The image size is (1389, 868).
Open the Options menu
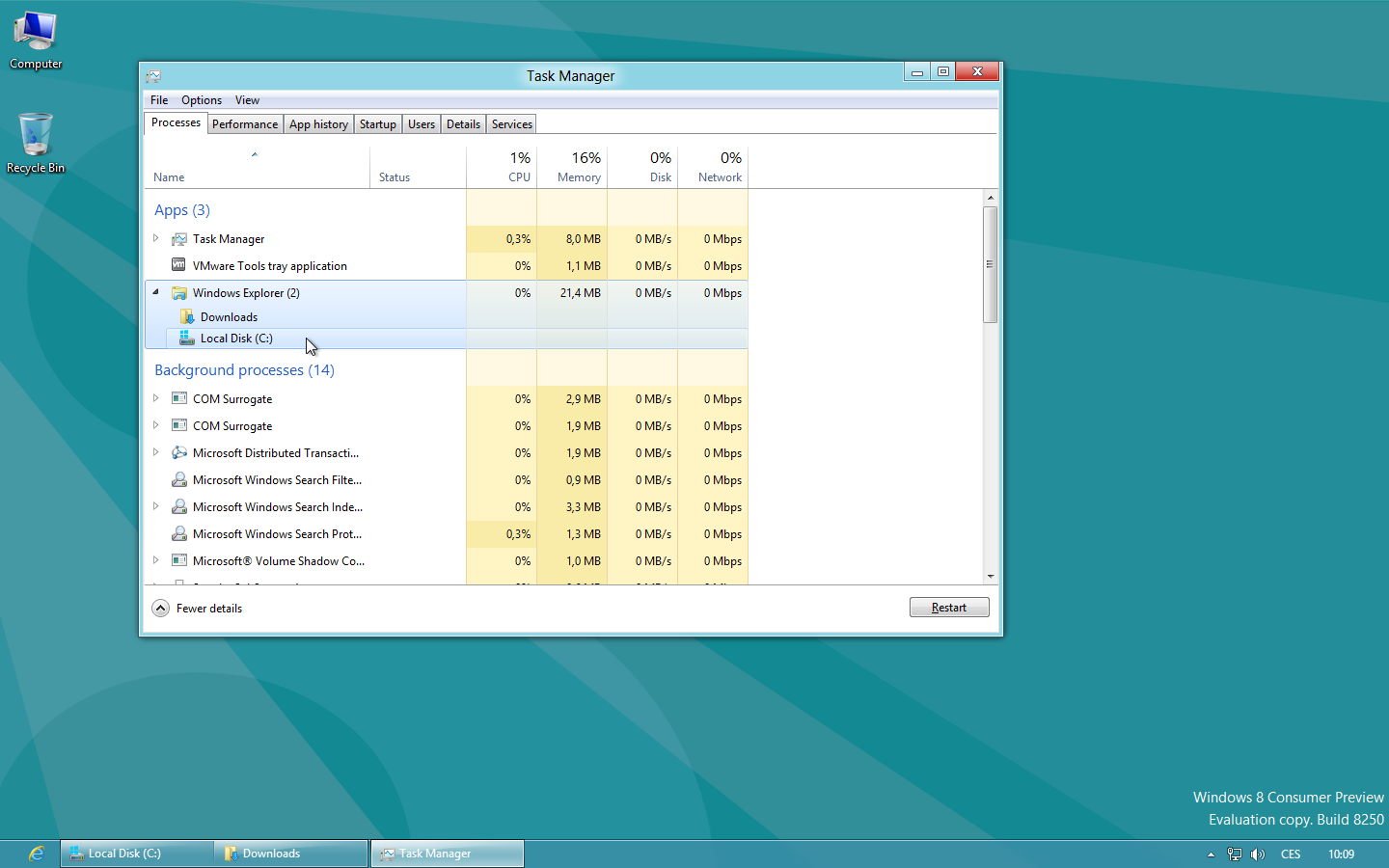(202, 100)
